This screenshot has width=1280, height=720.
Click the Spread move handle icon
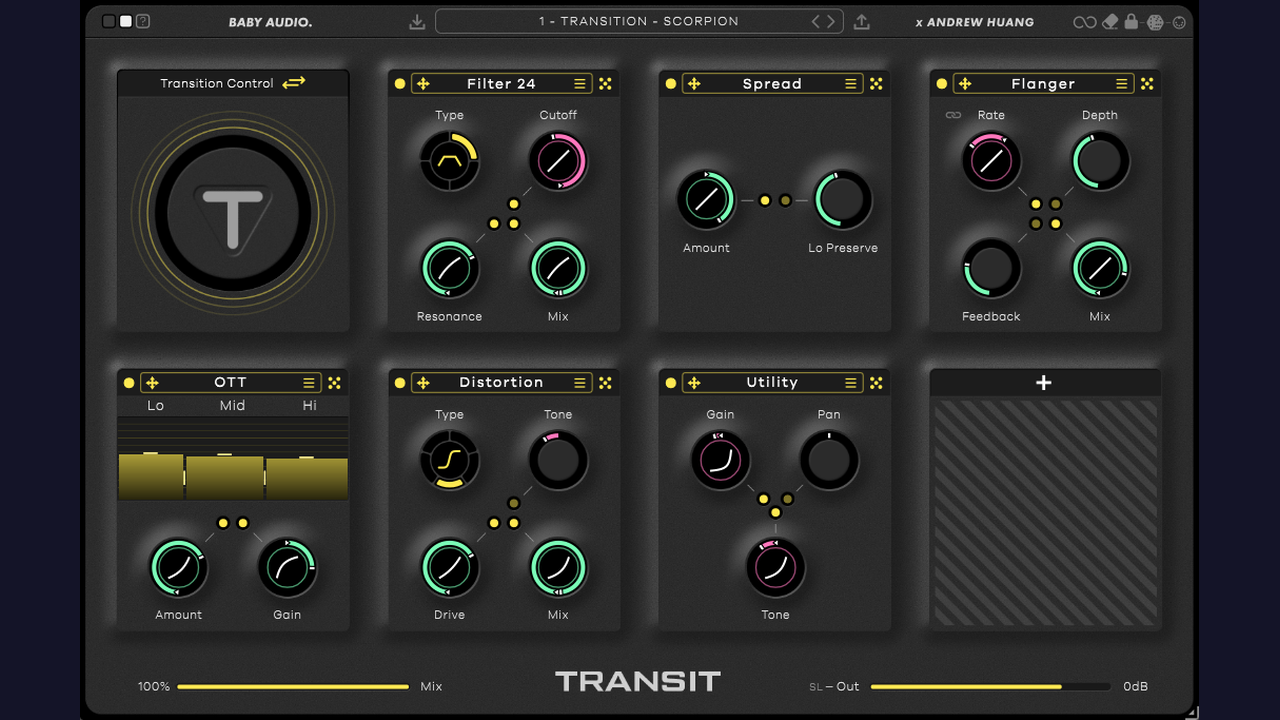click(x=694, y=84)
